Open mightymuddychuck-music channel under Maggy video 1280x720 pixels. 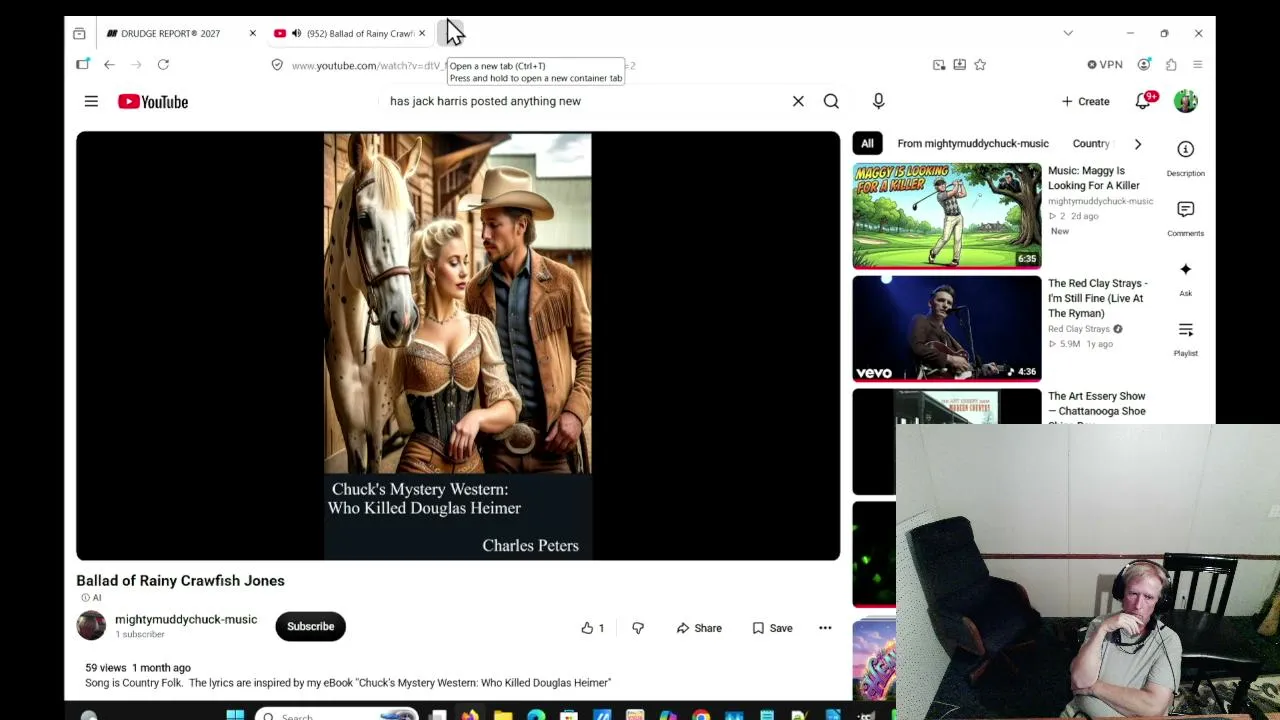(x=1100, y=201)
